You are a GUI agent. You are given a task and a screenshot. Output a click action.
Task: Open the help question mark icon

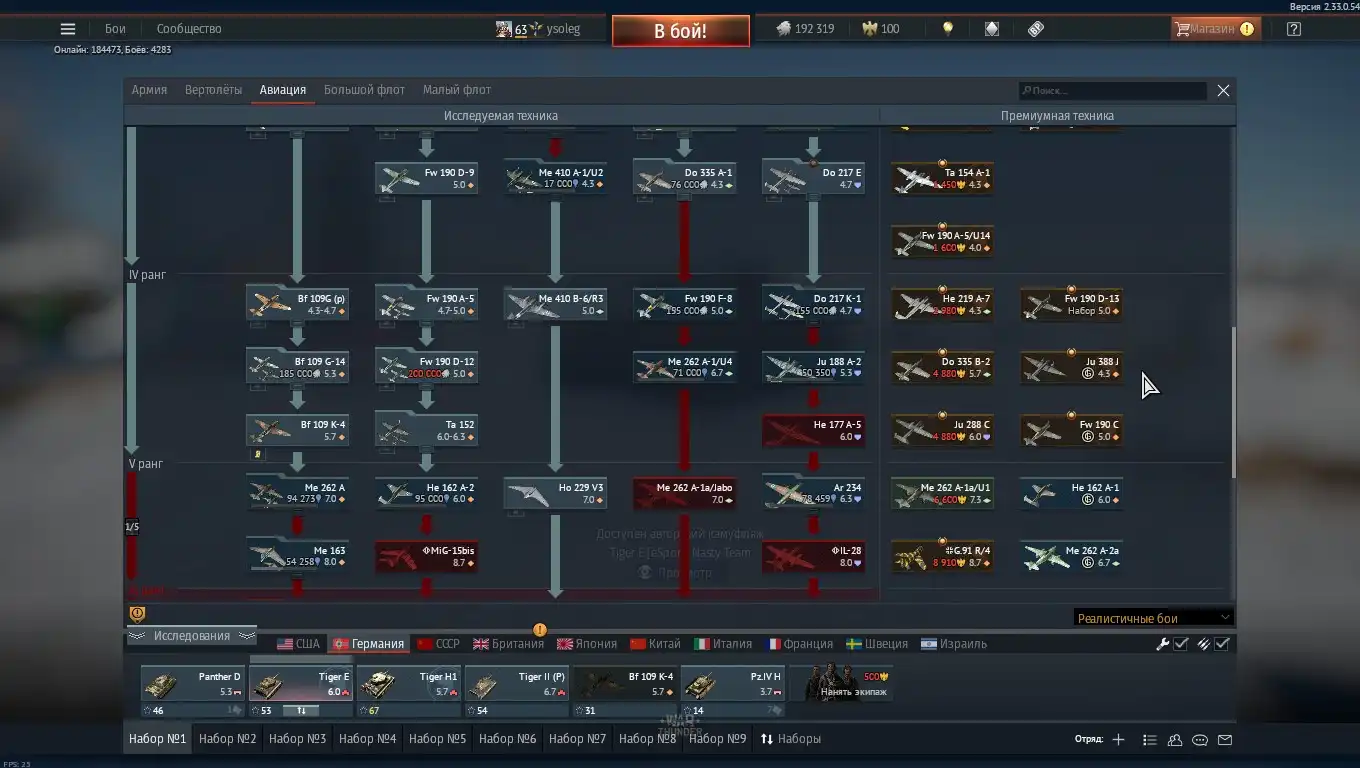tap(1294, 29)
